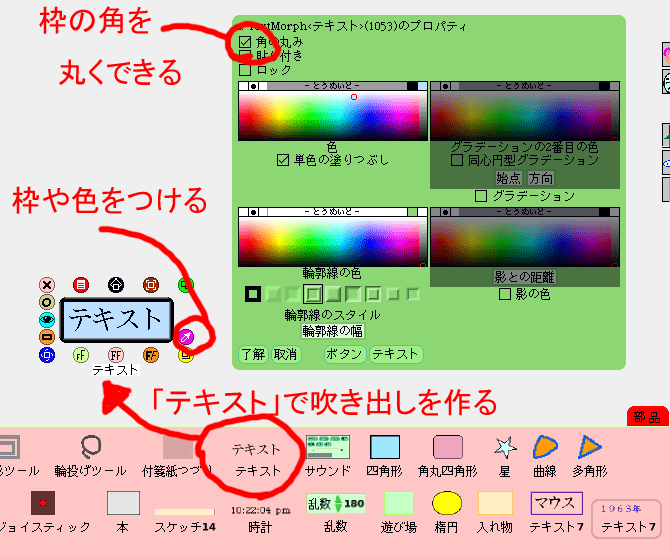This screenshot has width=670, height=557.
Task: Click the テキスト name label under the halo
Action: (115, 370)
